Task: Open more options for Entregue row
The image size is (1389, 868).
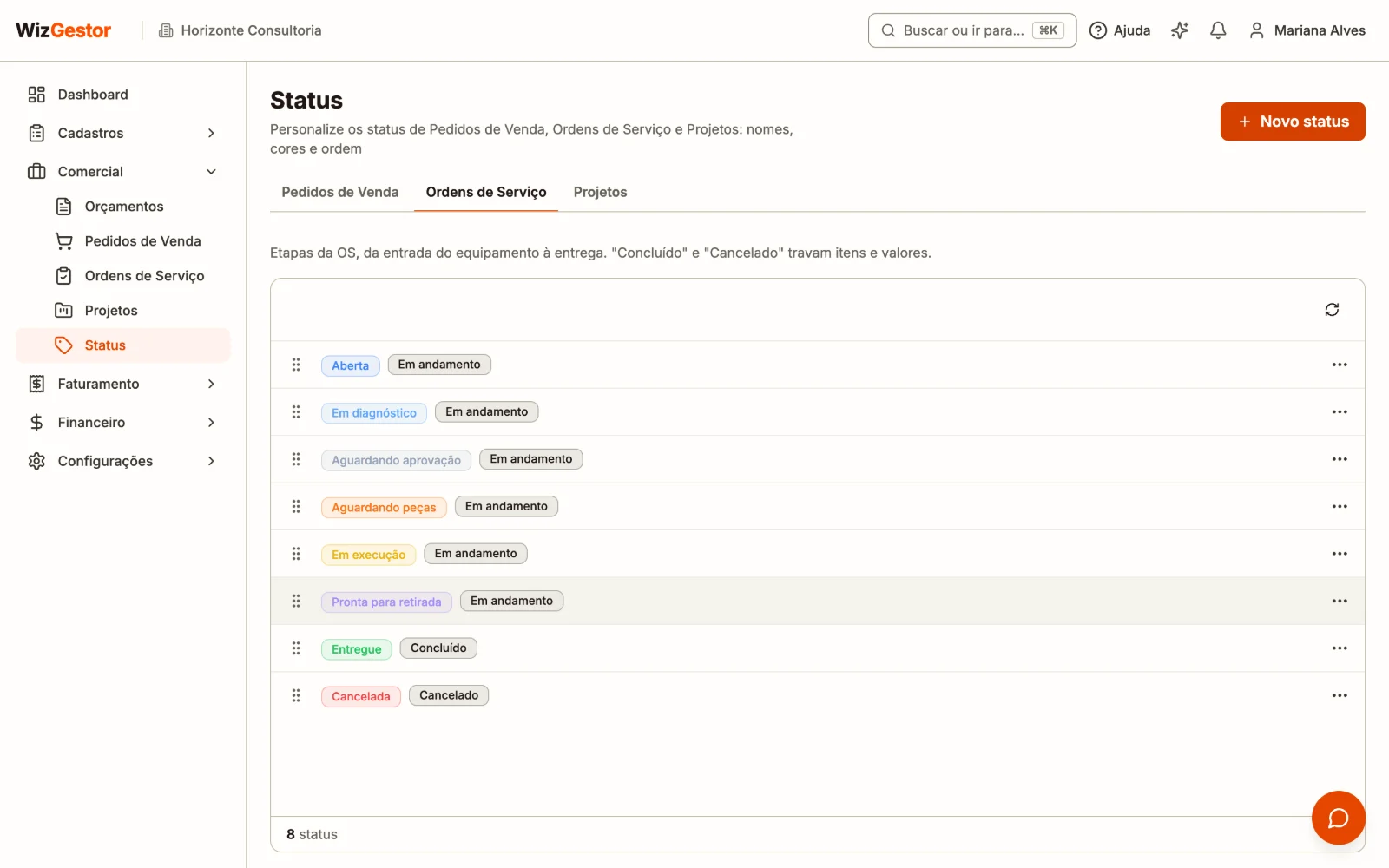Action: pyautogui.click(x=1340, y=648)
